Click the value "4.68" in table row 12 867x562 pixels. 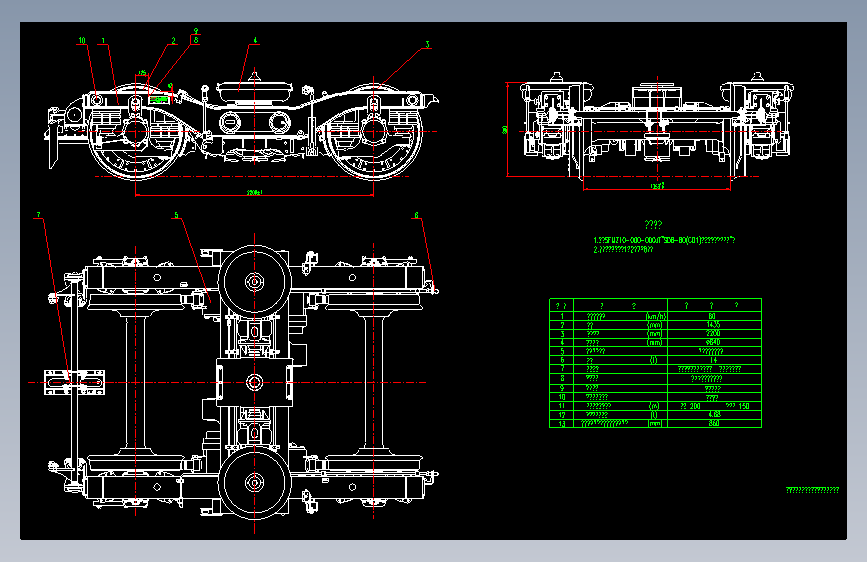714,414
